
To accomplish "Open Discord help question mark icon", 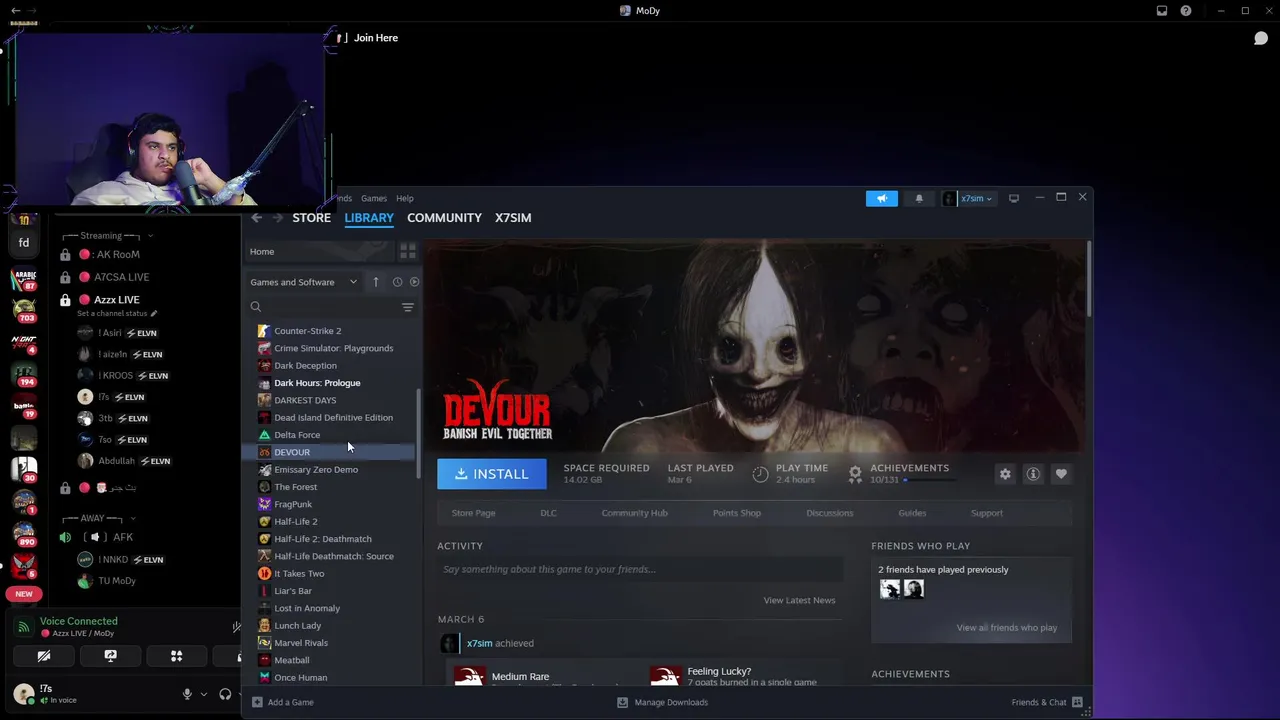I will [x=1186, y=11].
